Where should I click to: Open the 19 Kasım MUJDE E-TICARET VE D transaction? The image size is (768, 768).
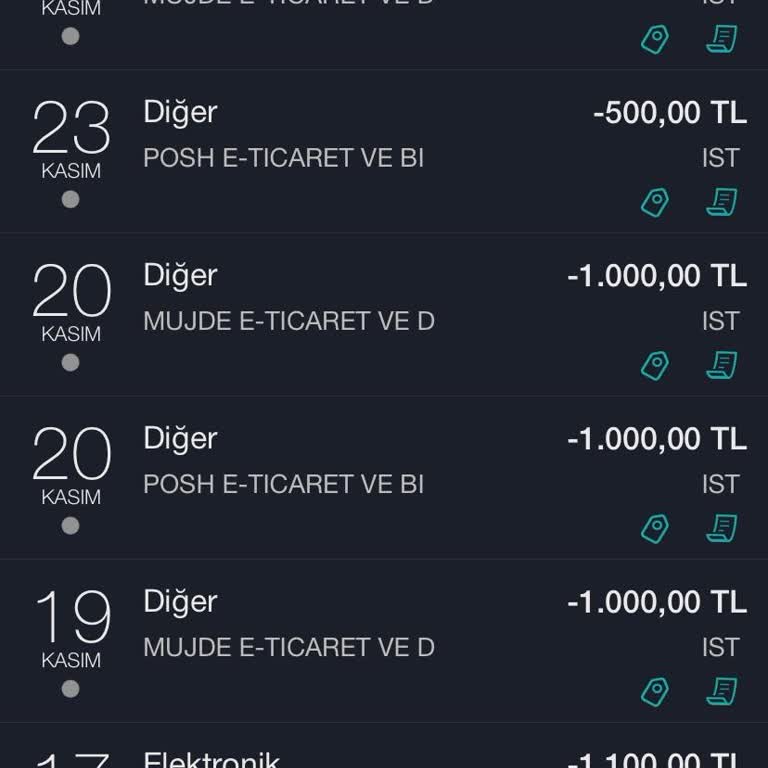click(289, 647)
